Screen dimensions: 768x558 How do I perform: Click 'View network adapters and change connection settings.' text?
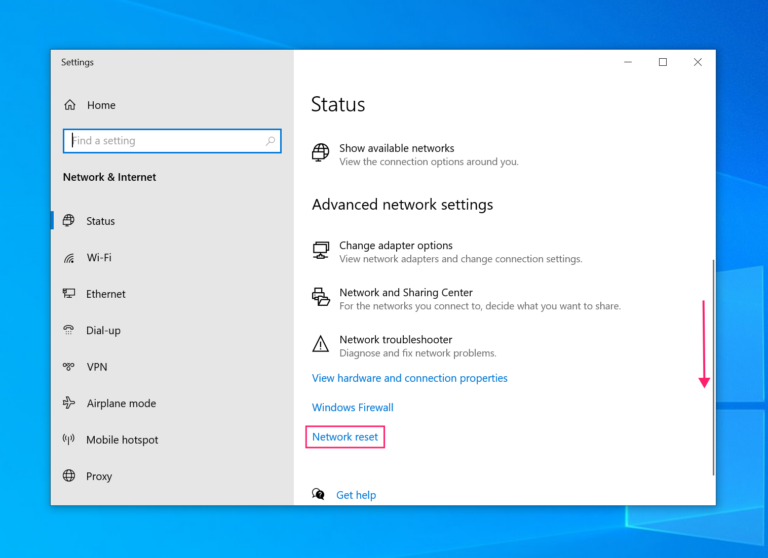click(x=460, y=259)
